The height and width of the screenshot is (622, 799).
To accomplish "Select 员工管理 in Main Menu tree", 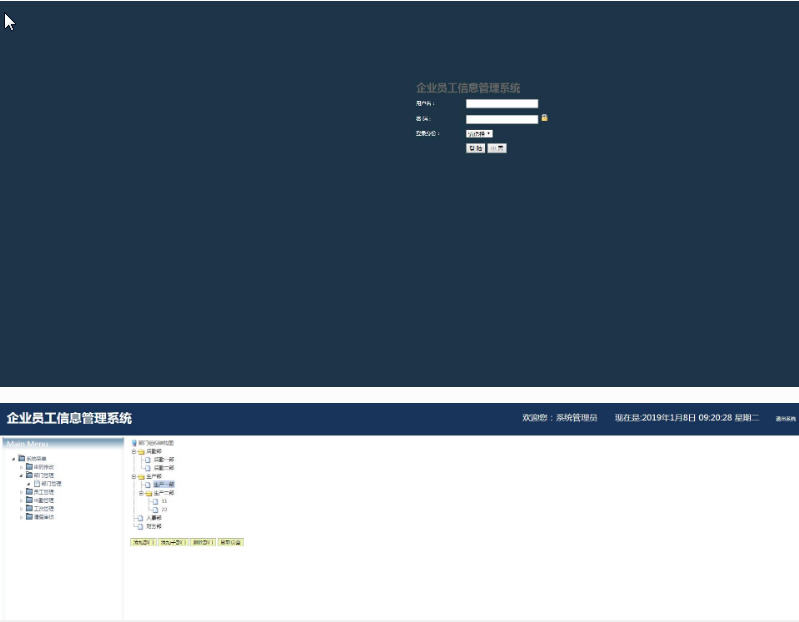I will 44,492.
